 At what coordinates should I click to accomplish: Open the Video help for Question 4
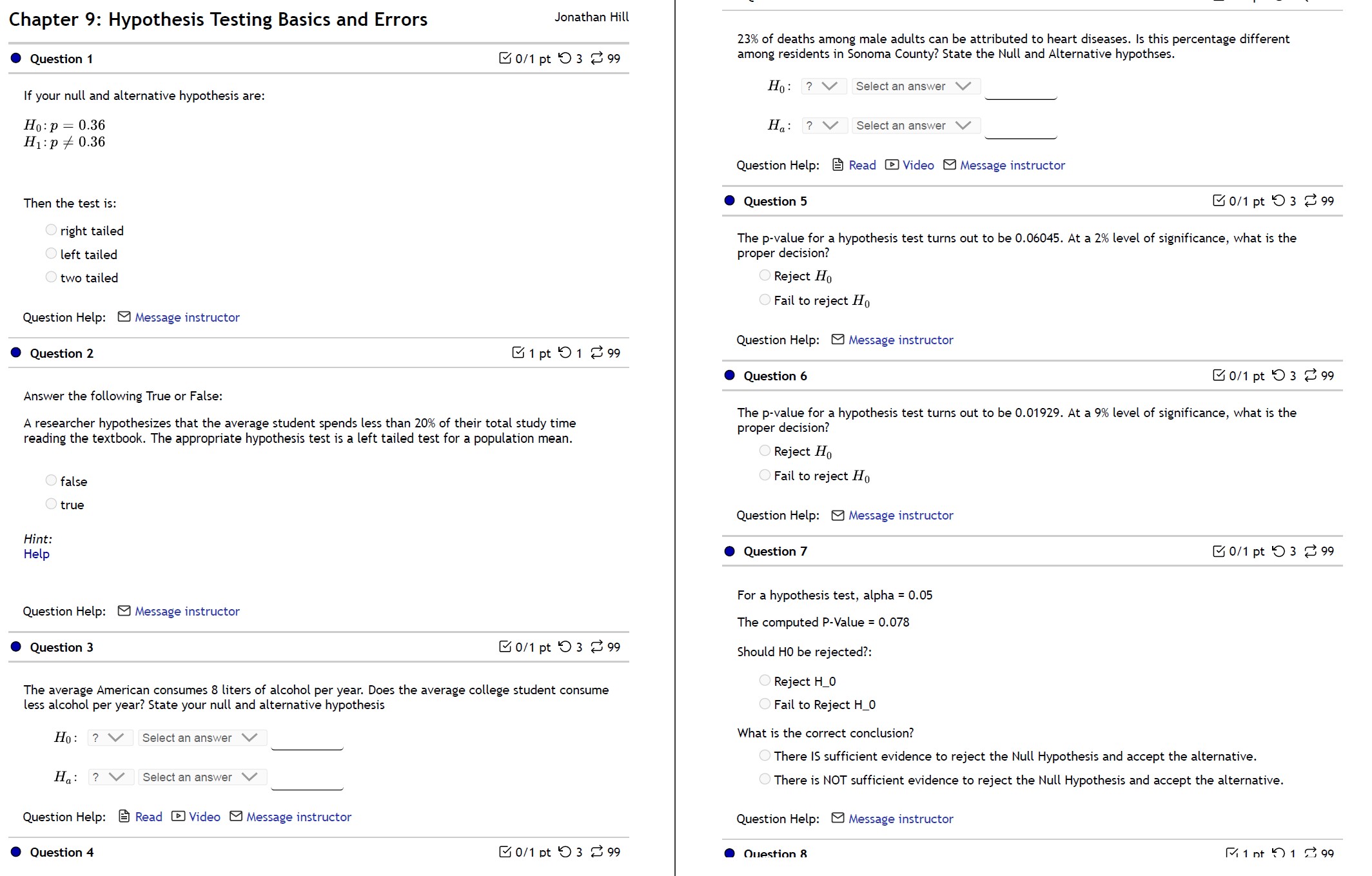click(x=912, y=165)
